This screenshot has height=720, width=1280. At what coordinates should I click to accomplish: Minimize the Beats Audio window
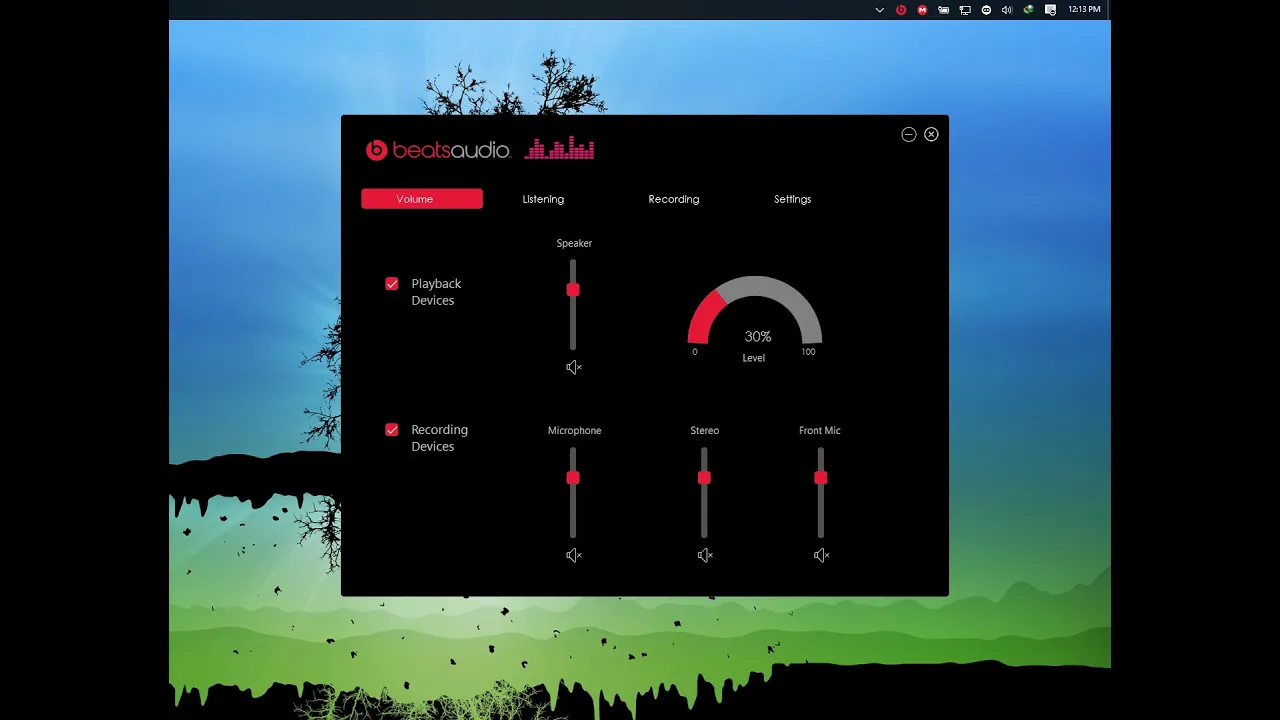pyautogui.click(x=908, y=134)
